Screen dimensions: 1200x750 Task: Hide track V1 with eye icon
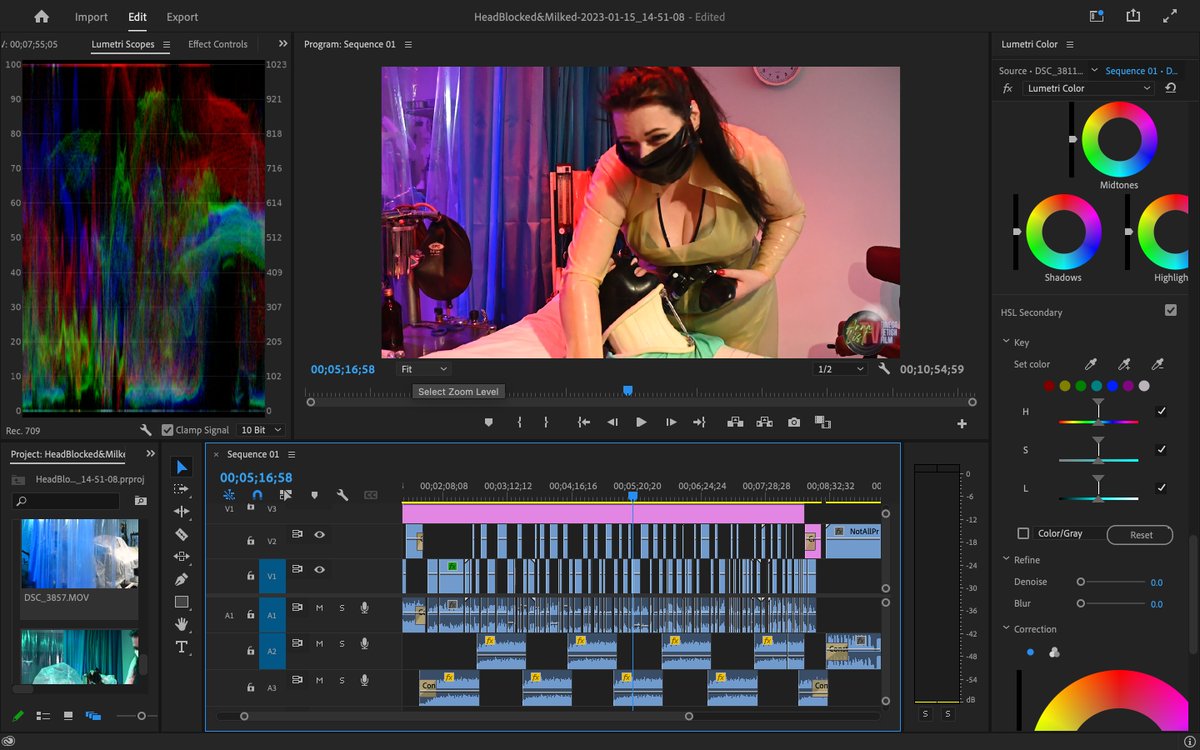coord(319,570)
